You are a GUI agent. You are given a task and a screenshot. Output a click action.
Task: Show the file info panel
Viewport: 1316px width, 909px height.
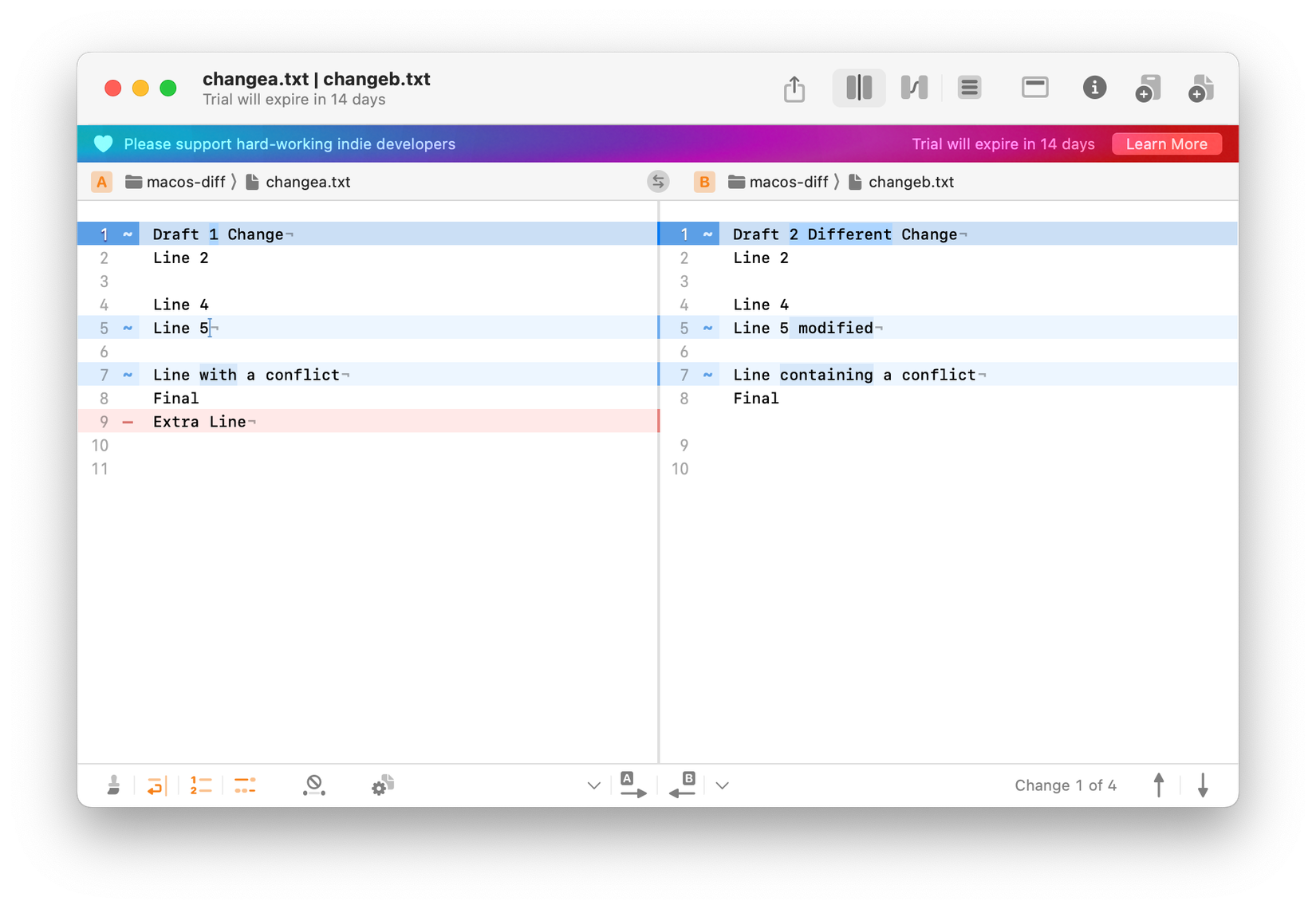pos(1094,88)
